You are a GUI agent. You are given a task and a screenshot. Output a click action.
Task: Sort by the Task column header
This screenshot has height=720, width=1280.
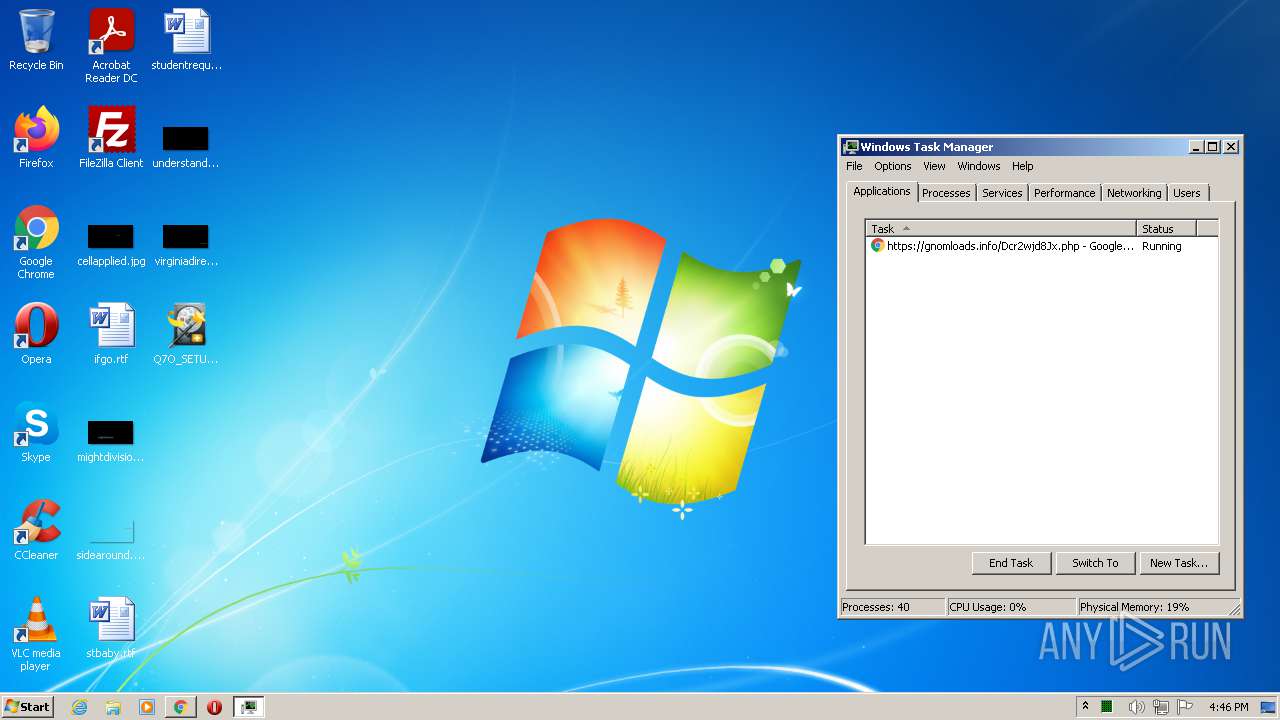pos(1001,228)
